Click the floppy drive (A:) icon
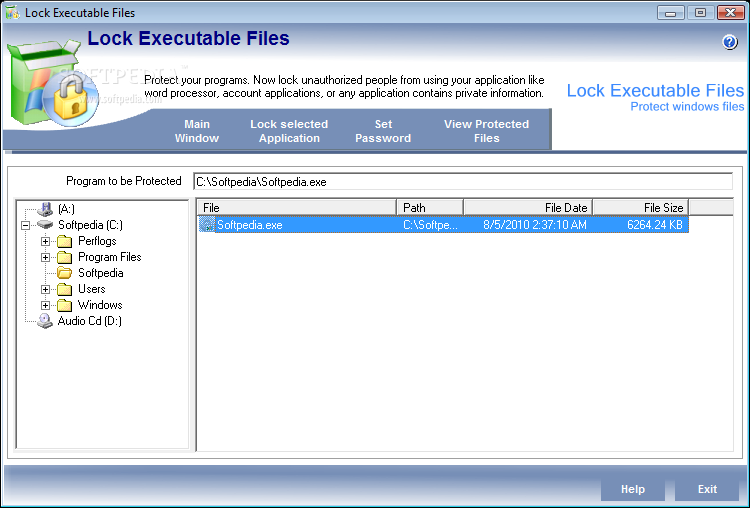This screenshot has width=750, height=508. click(46, 209)
